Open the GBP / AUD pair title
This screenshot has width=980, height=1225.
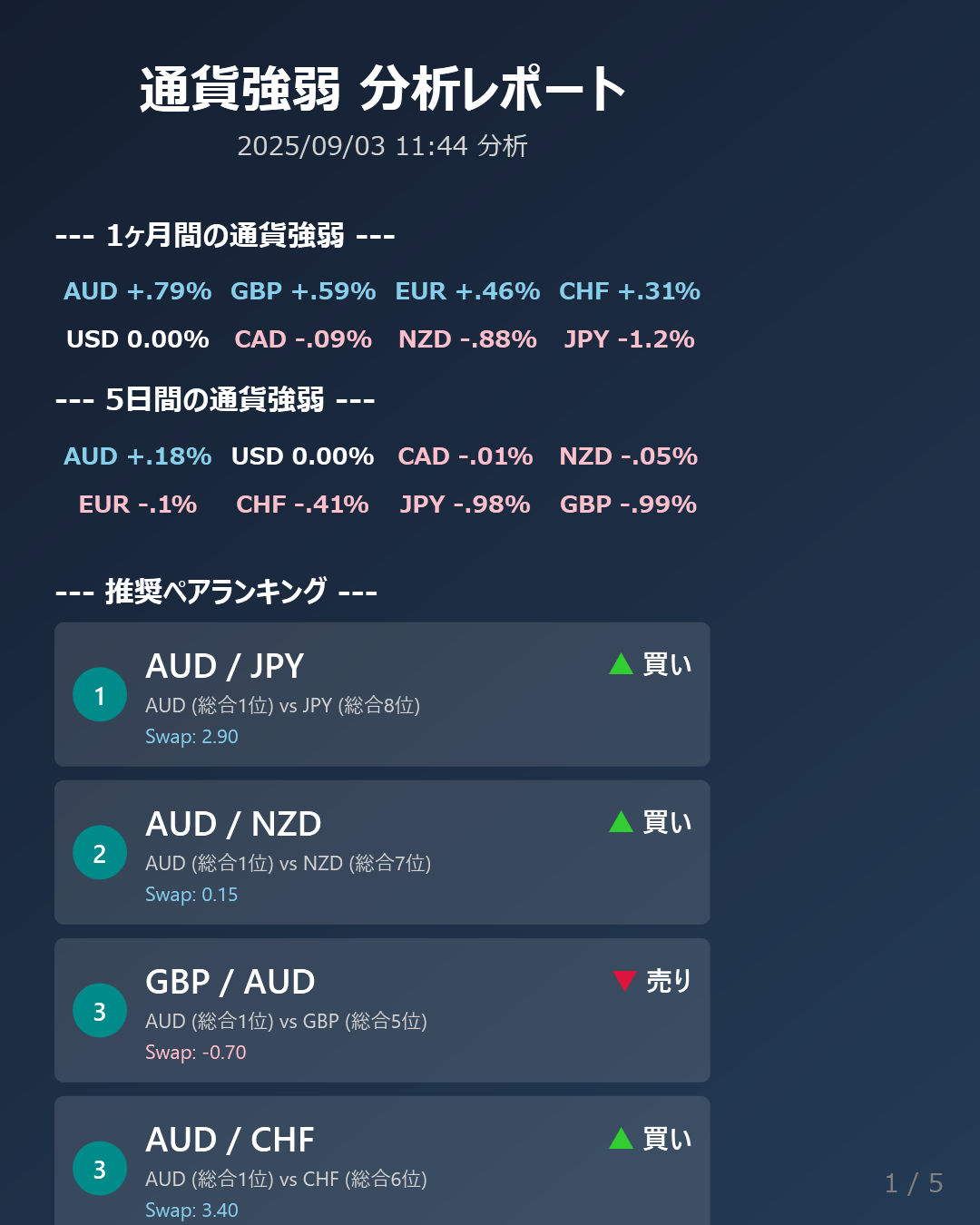click(x=230, y=982)
